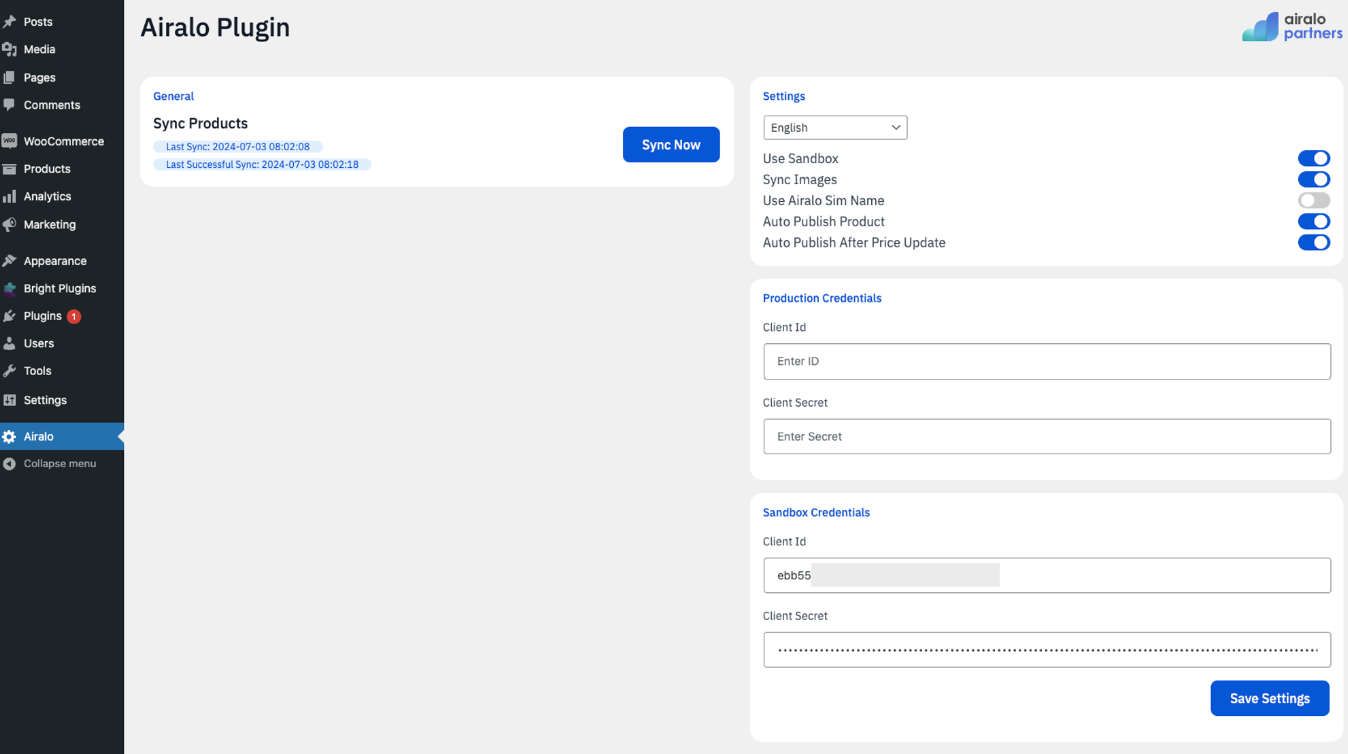The height and width of the screenshot is (754, 1348).
Task: Go to the Media menu item
Action: point(62,49)
